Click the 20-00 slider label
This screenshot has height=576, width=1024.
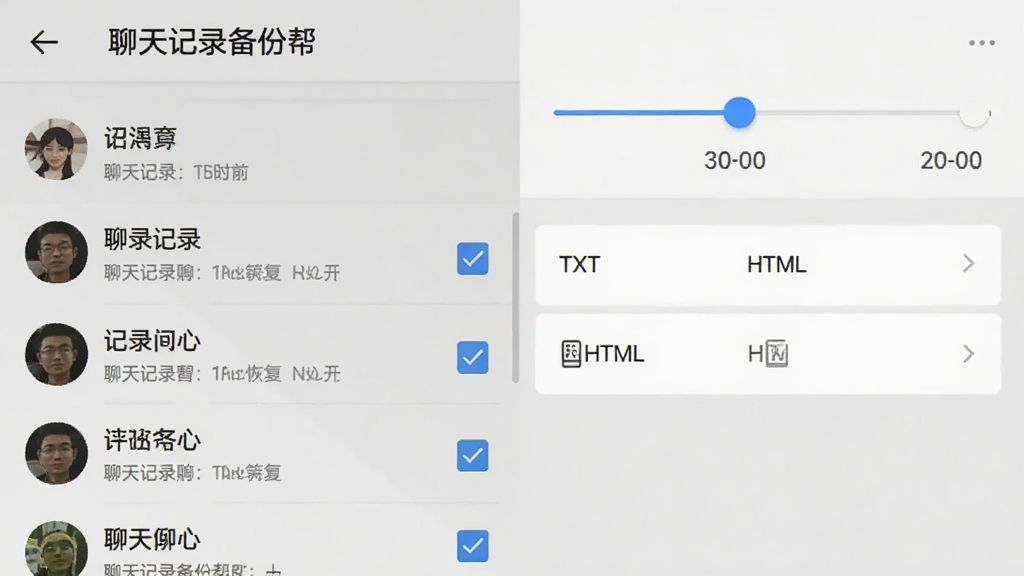(951, 161)
